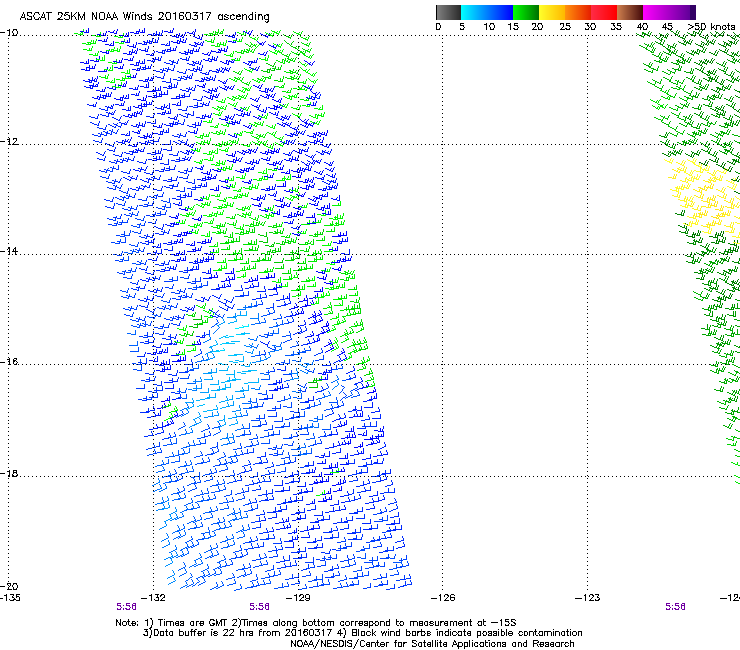Image resolution: width=740 pixels, height=650 pixels.
Task: Click the 'NOAA/NESDIS/Center for Satellite Applications and Research' credit
Action: click(432, 644)
